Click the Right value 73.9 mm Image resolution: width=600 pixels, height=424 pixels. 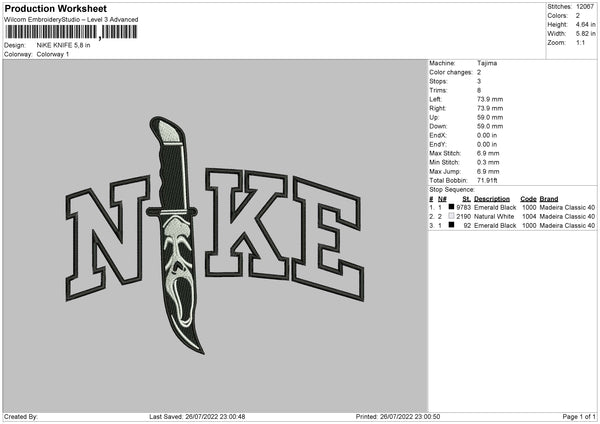click(490, 108)
